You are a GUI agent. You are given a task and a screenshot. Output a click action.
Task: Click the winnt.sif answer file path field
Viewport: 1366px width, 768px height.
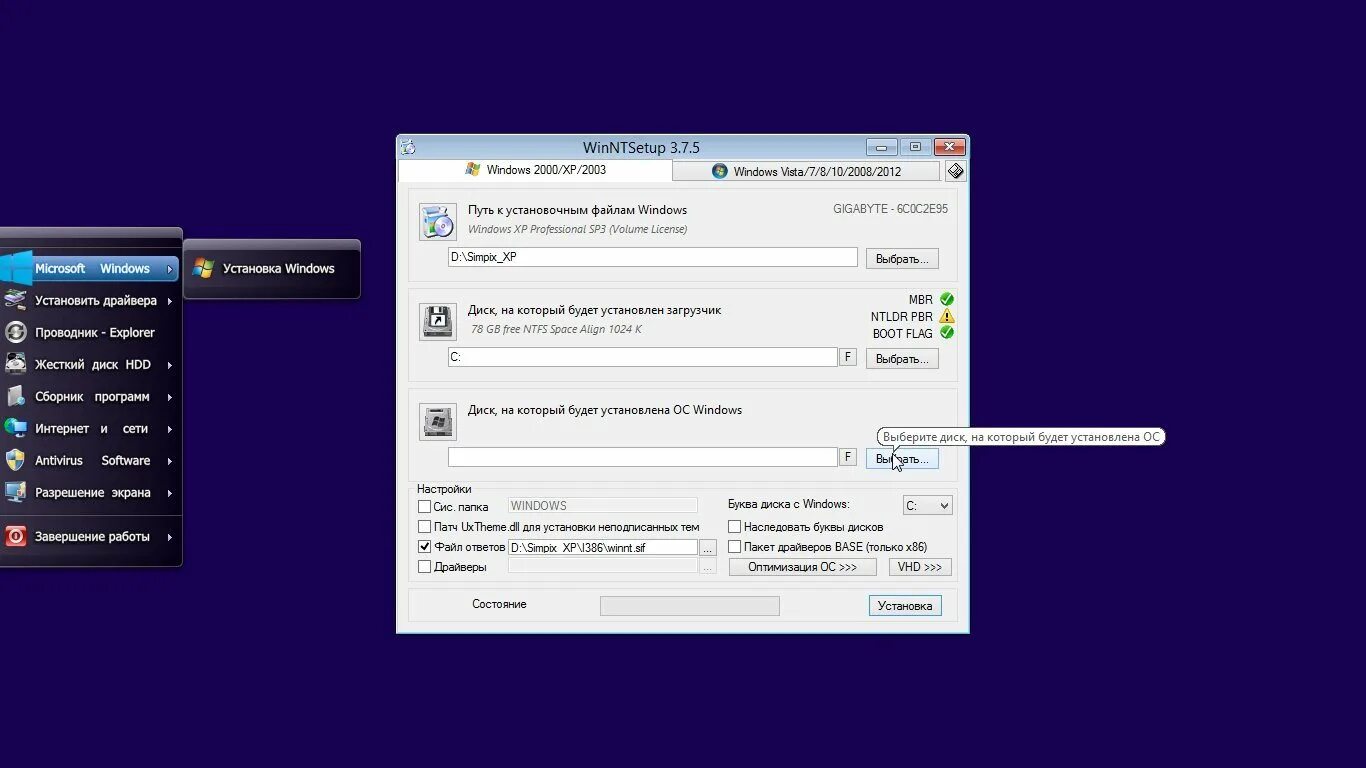[x=603, y=548]
